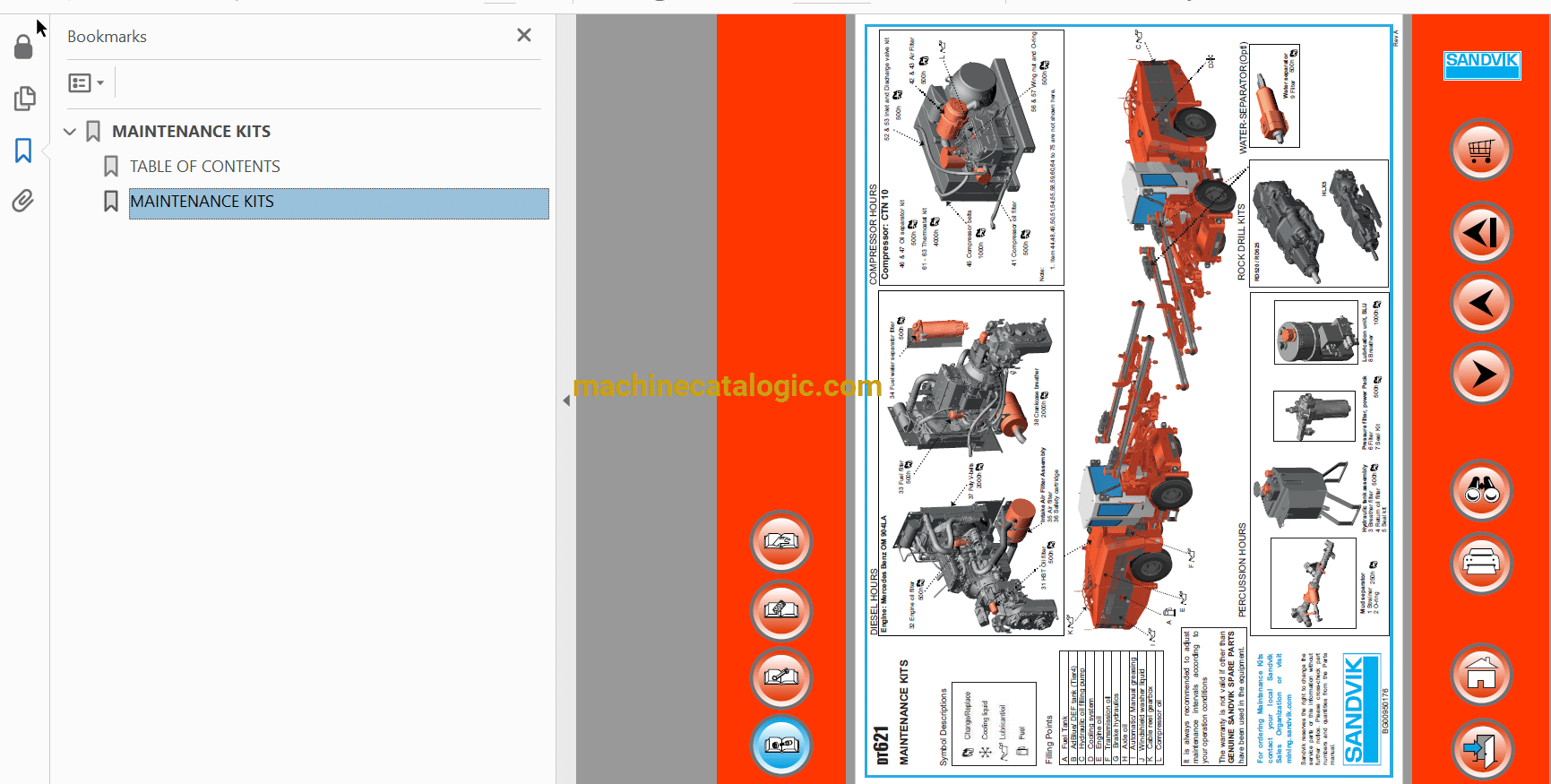Click the rock drill kits illustration in page
The image size is (1551, 784).
pyautogui.click(x=1318, y=223)
